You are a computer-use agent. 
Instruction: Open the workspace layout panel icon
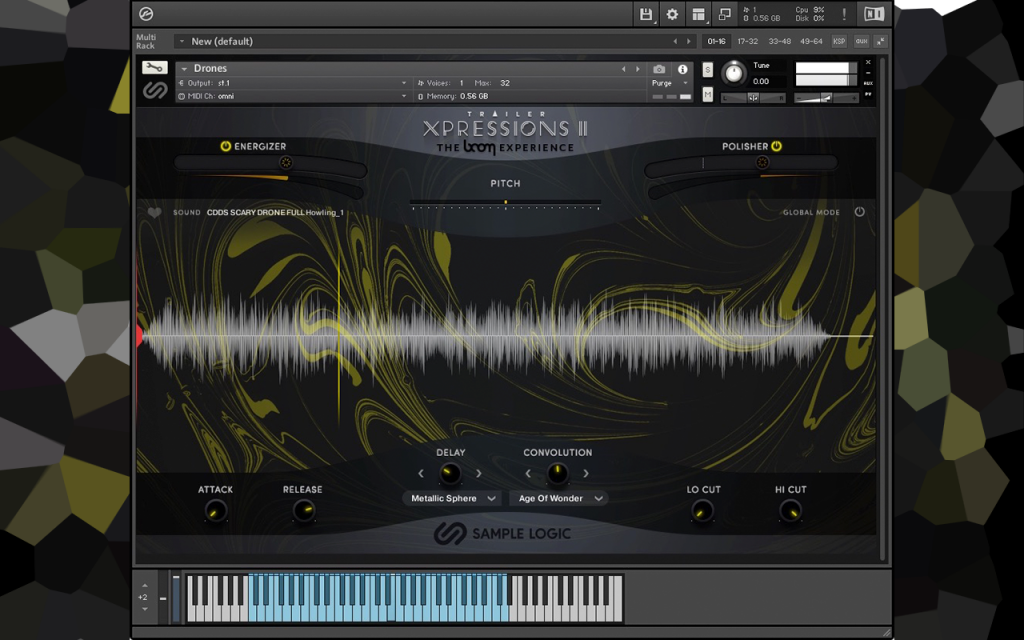(x=698, y=14)
